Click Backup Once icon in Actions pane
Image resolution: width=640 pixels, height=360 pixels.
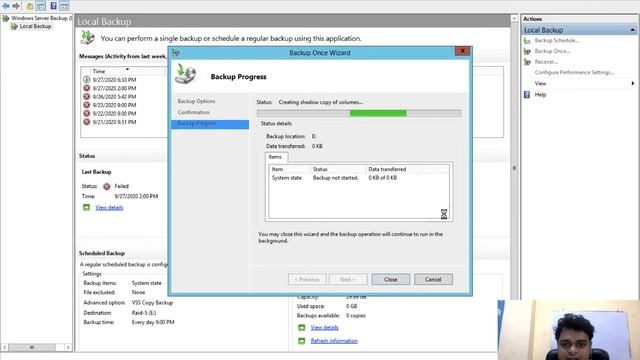[527, 51]
